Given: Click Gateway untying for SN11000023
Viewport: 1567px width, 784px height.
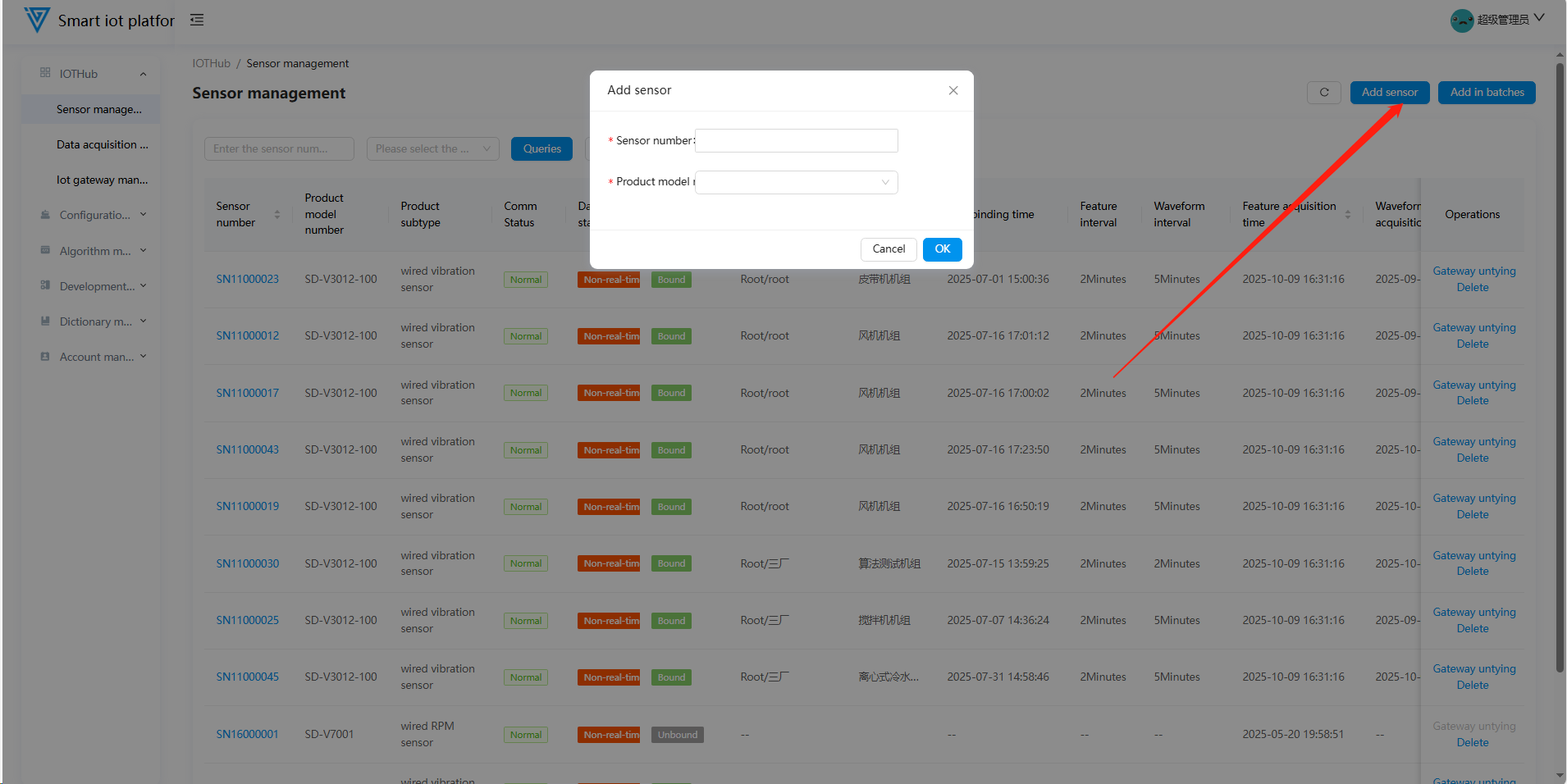Looking at the screenshot, I should (1473, 271).
